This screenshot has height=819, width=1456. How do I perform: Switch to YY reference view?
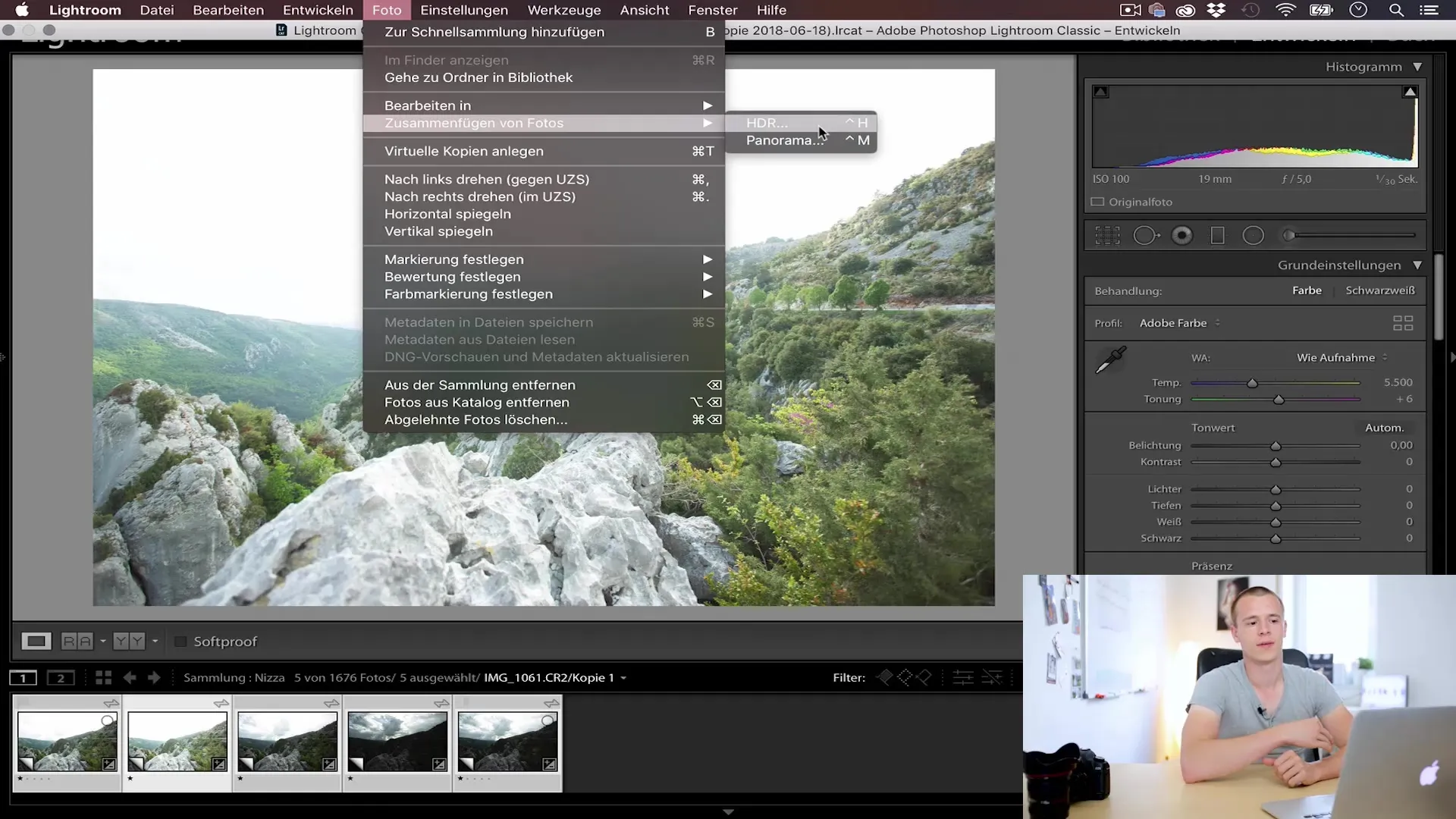click(129, 642)
